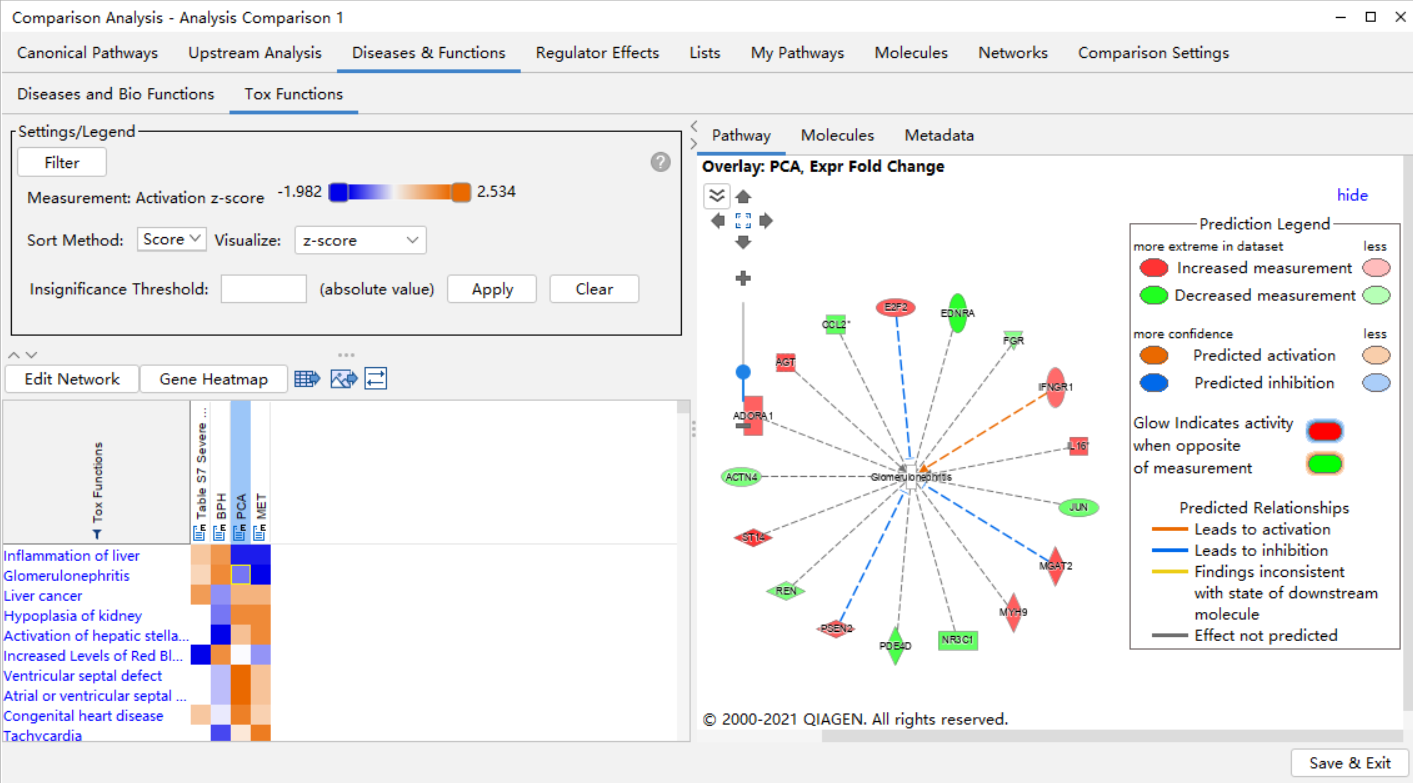Click the orange z-score slider handle
The width and height of the screenshot is (1413, 783).
point(460,192)
